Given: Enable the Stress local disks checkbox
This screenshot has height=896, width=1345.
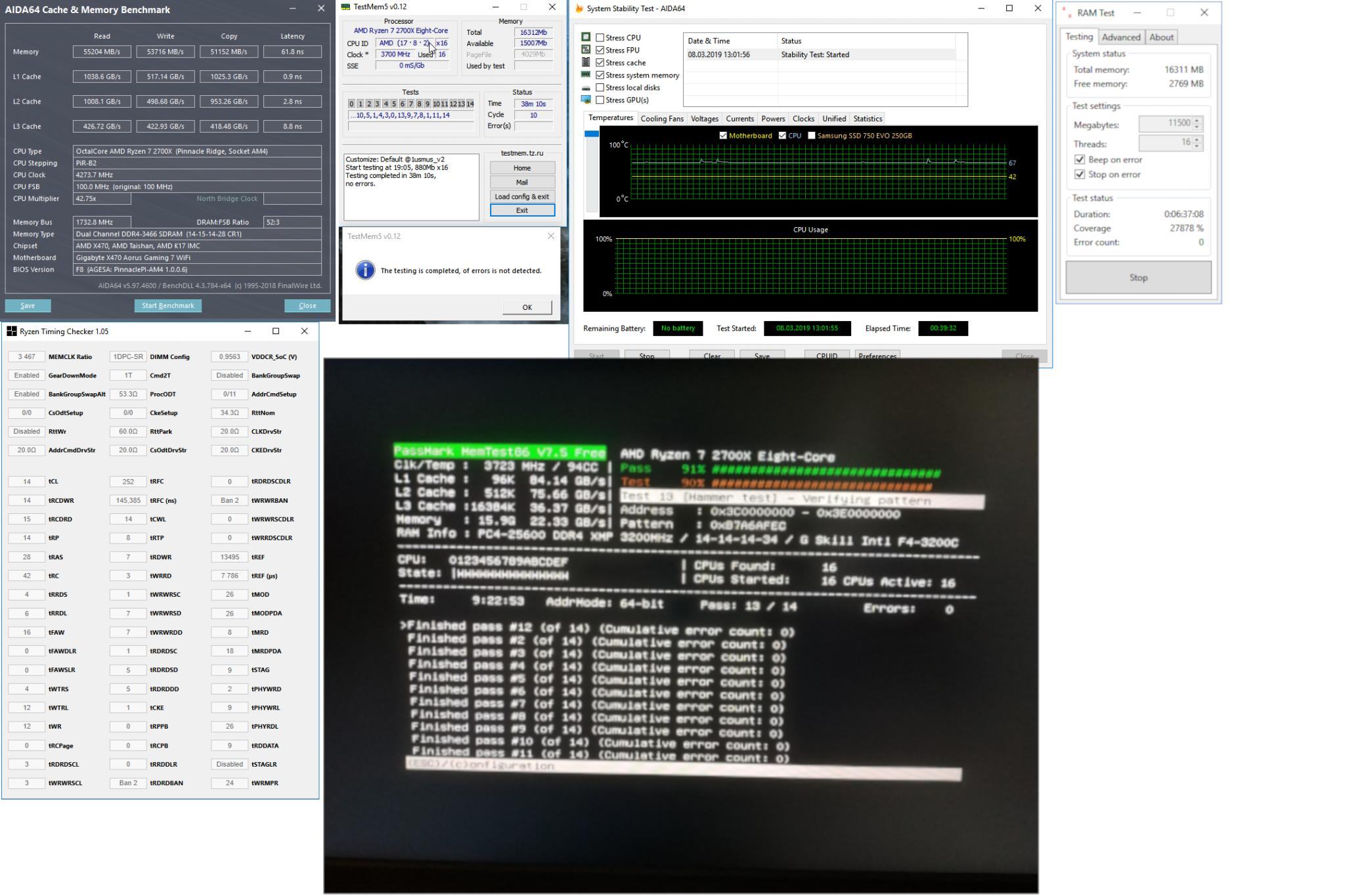Looking at the screenshot, I should (x=600, y=88).
